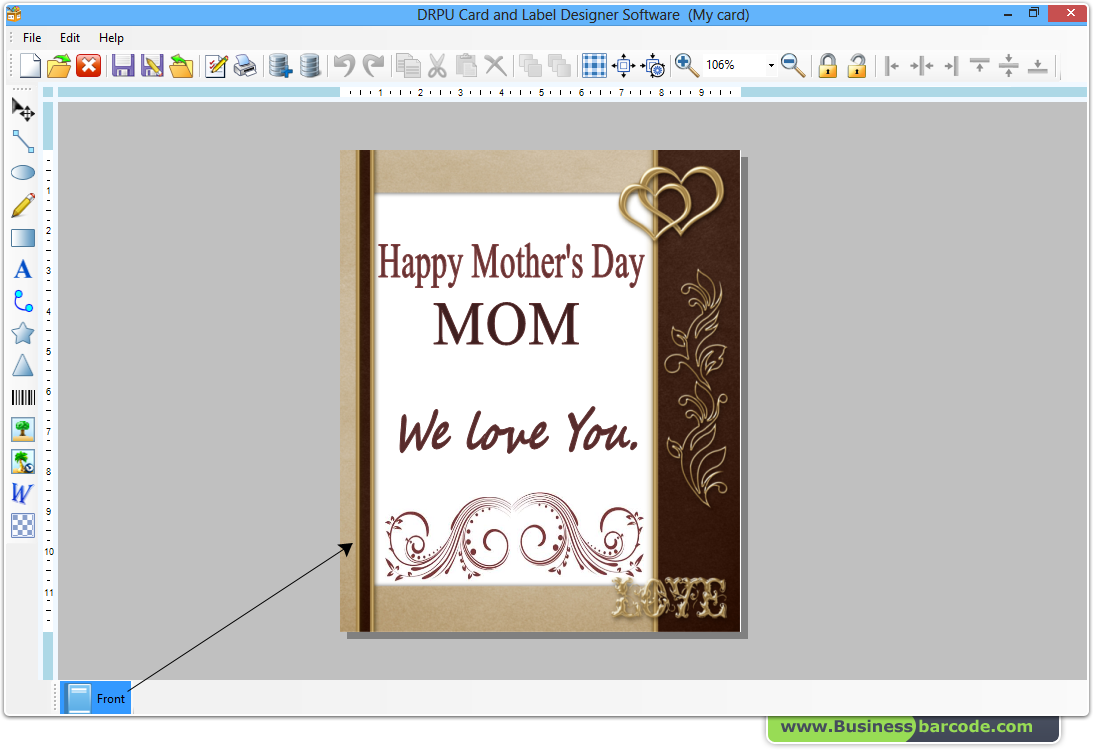Viewport: 1093px width, 750px height.
Task: Open the File menu
Action: (x=31, y=37)
